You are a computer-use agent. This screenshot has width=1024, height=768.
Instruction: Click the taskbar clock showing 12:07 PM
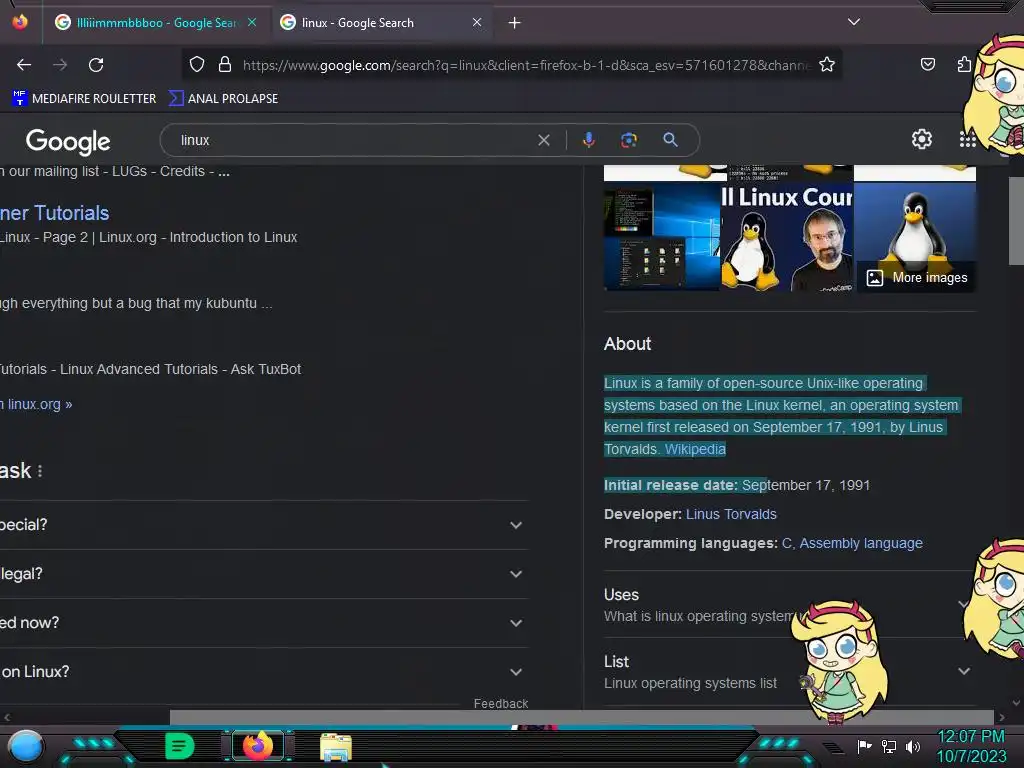(x=971, y=746)
